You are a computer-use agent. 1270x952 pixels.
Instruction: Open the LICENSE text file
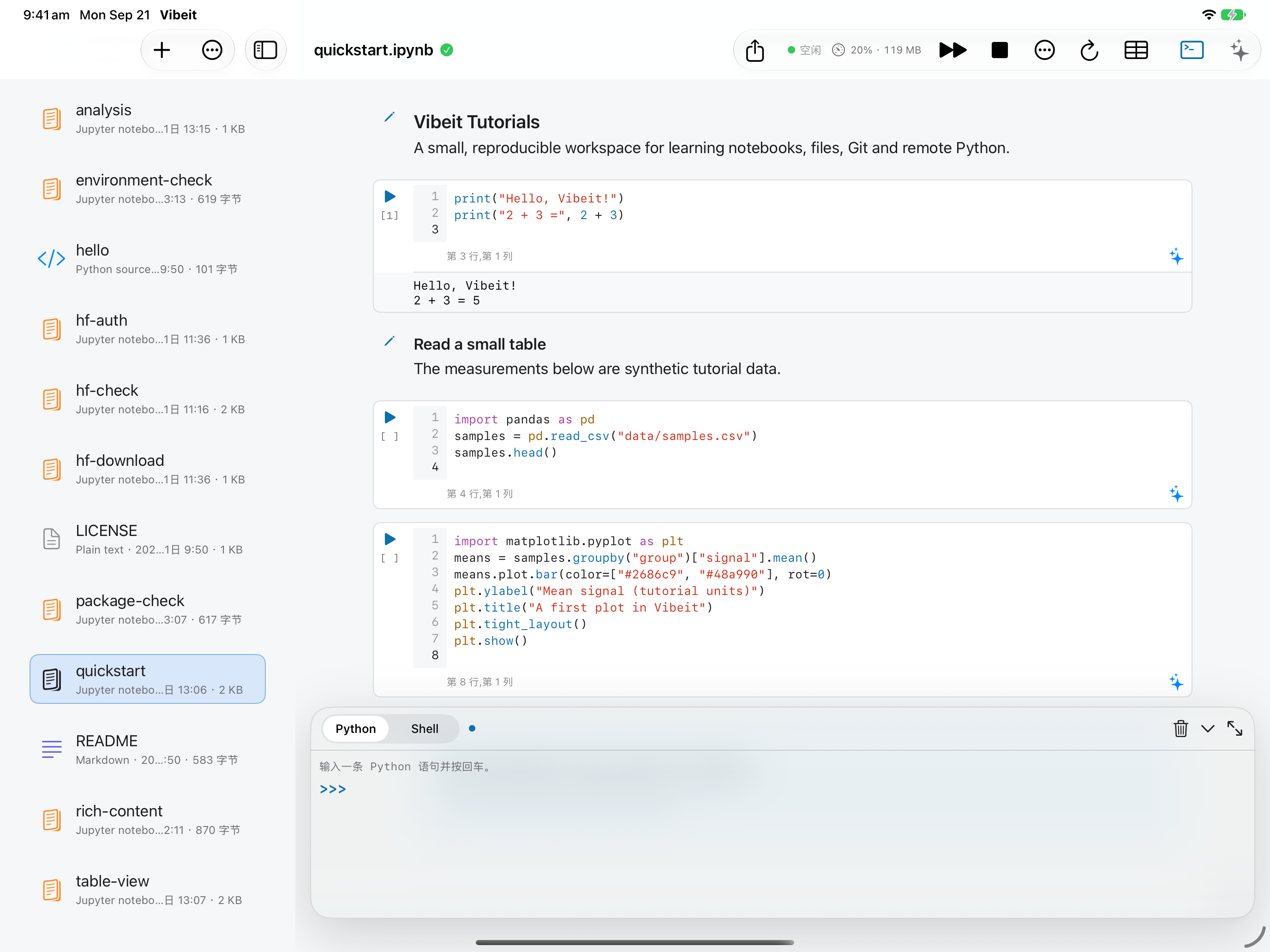click(148, 539)
